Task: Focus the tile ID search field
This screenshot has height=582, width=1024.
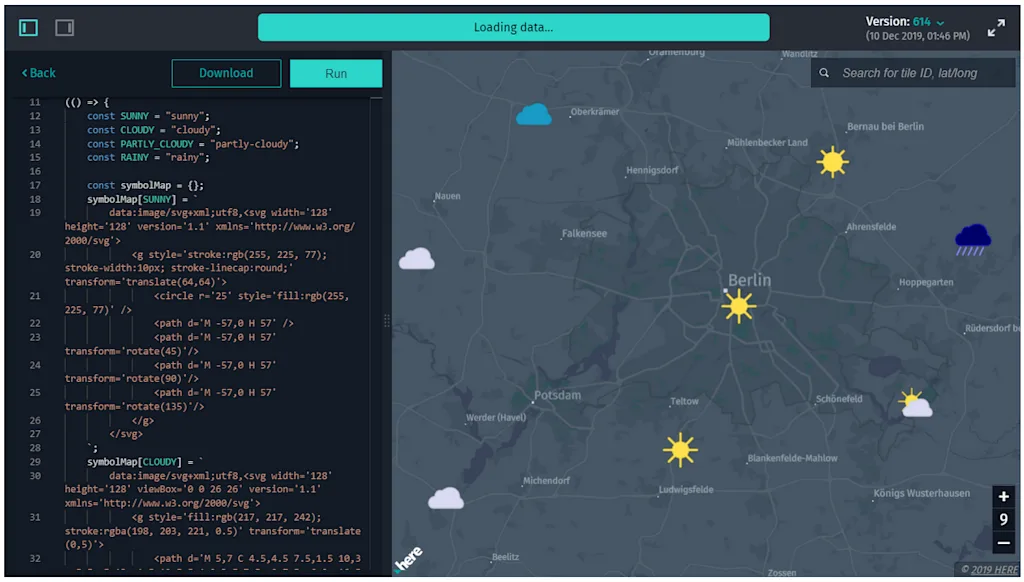Action: (913, 73)
